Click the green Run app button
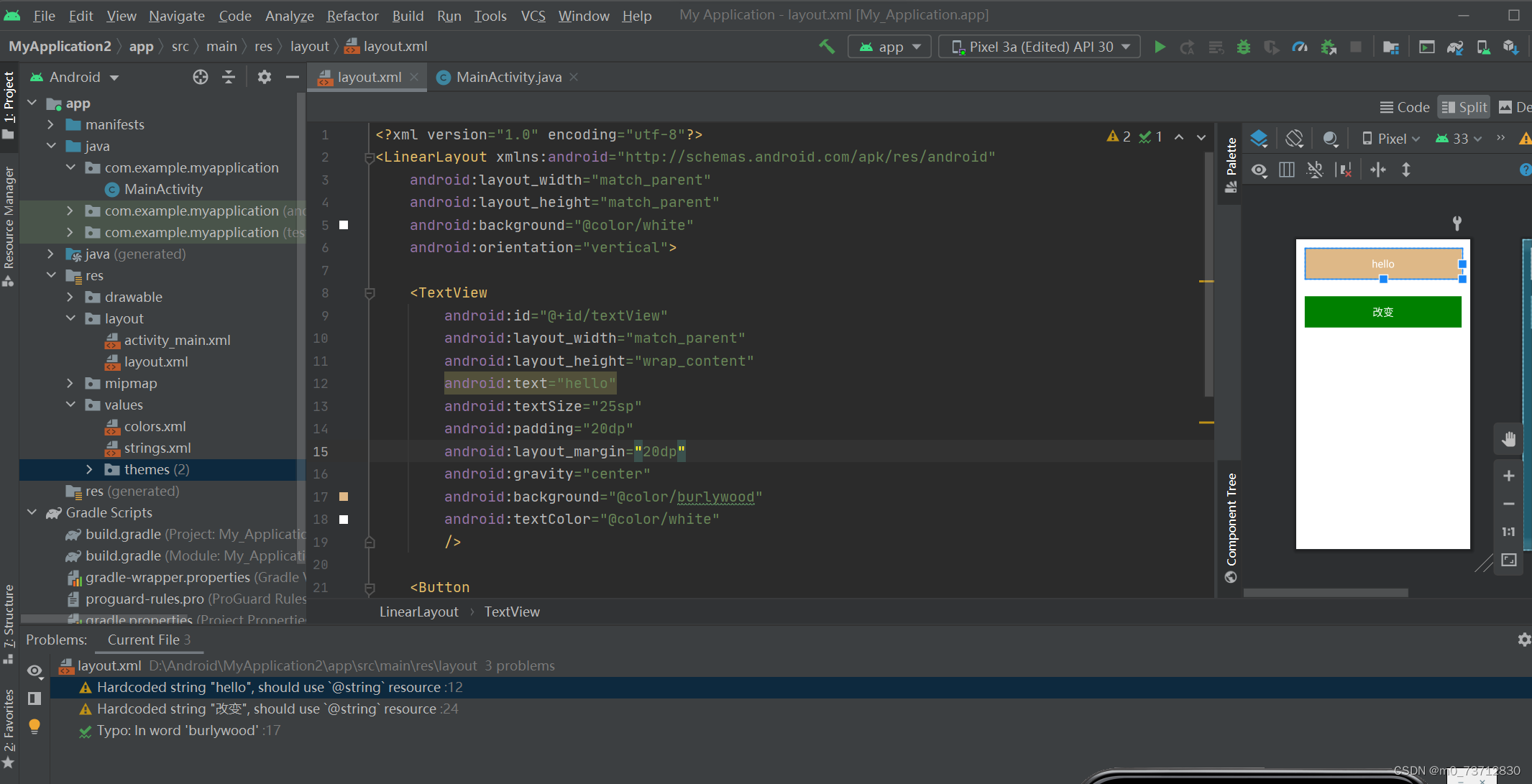Viewport: 1532px width, 784px height. point(1160,47)
